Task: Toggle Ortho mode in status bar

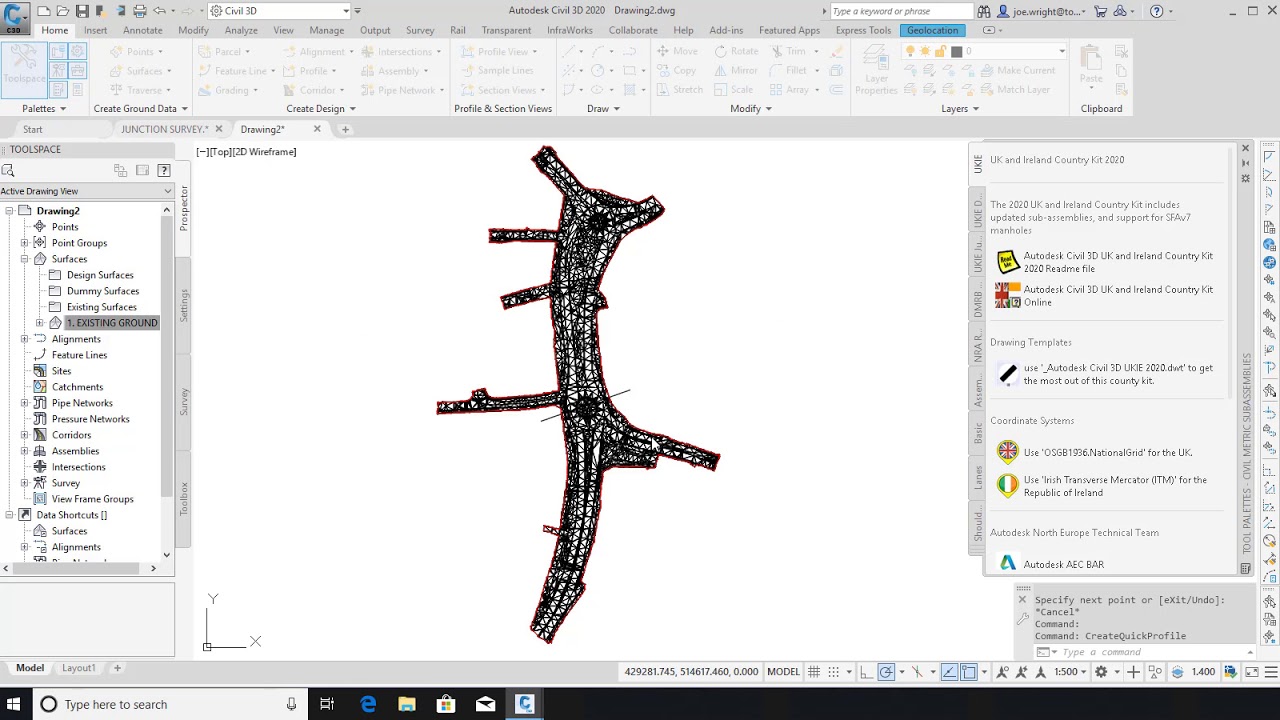Action: [866, 672]
